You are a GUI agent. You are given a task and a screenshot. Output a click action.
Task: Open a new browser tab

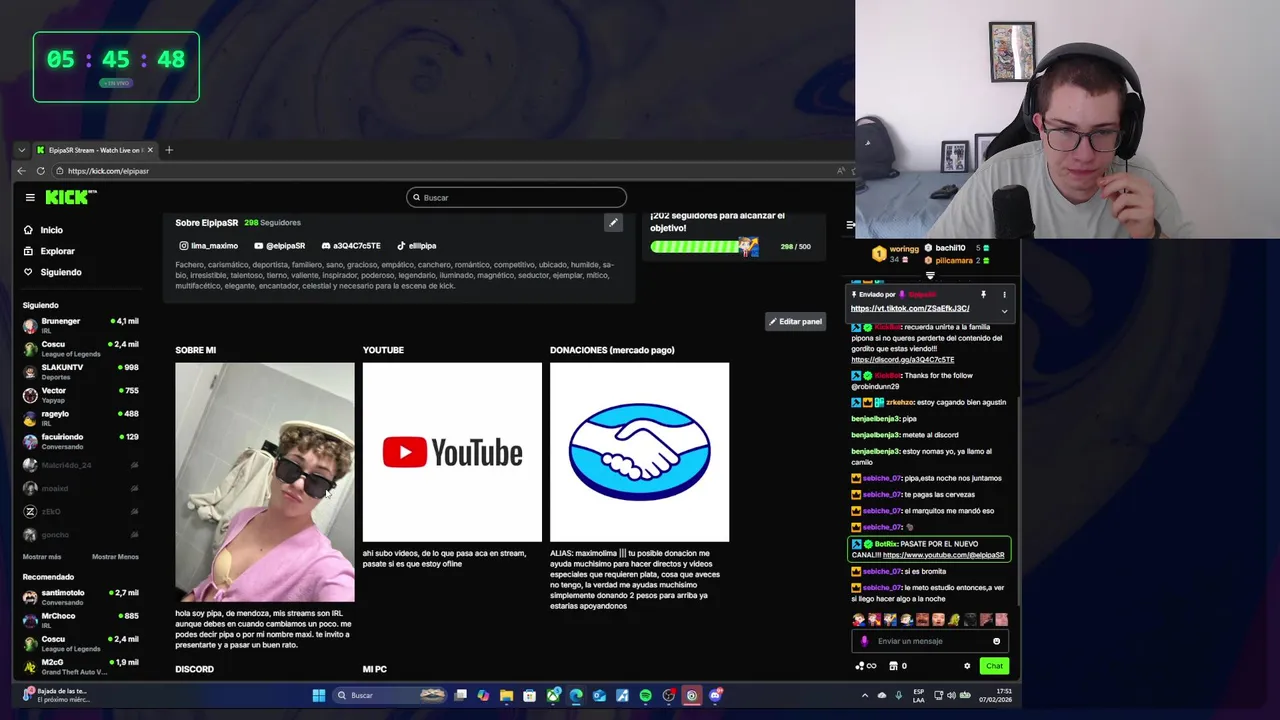click(169, 150)
